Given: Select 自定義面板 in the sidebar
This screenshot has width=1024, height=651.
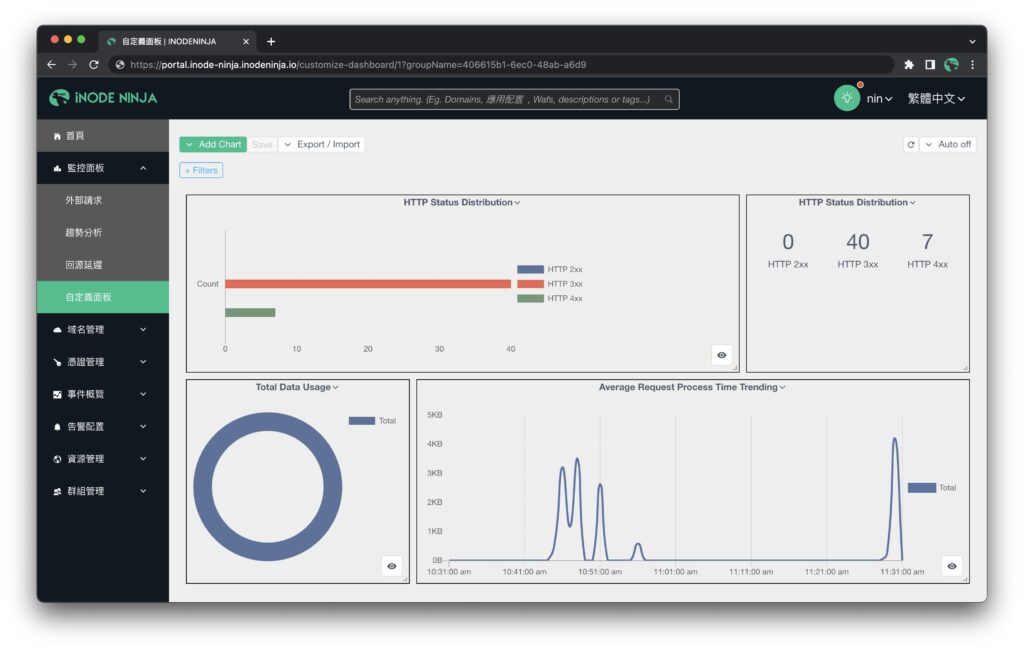Looking at the screenshot, I should coord(103,297).
